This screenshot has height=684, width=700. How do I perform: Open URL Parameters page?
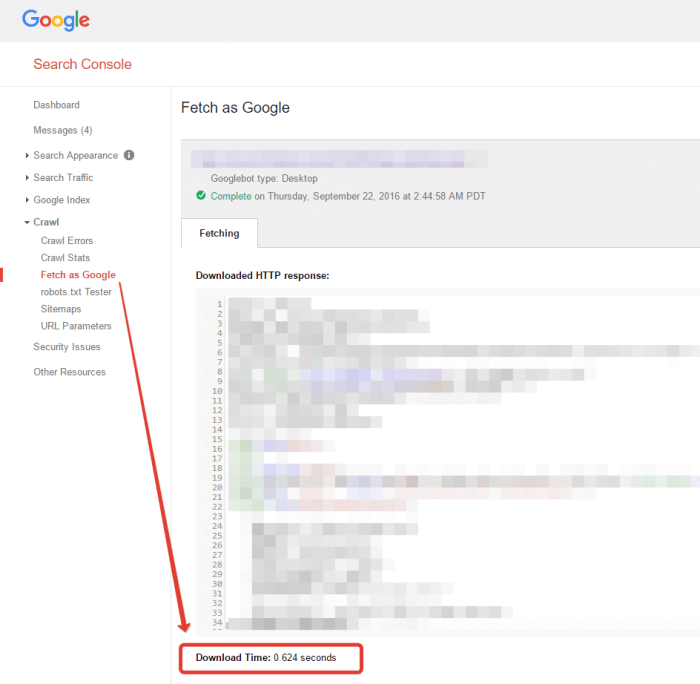click(76, 326)
